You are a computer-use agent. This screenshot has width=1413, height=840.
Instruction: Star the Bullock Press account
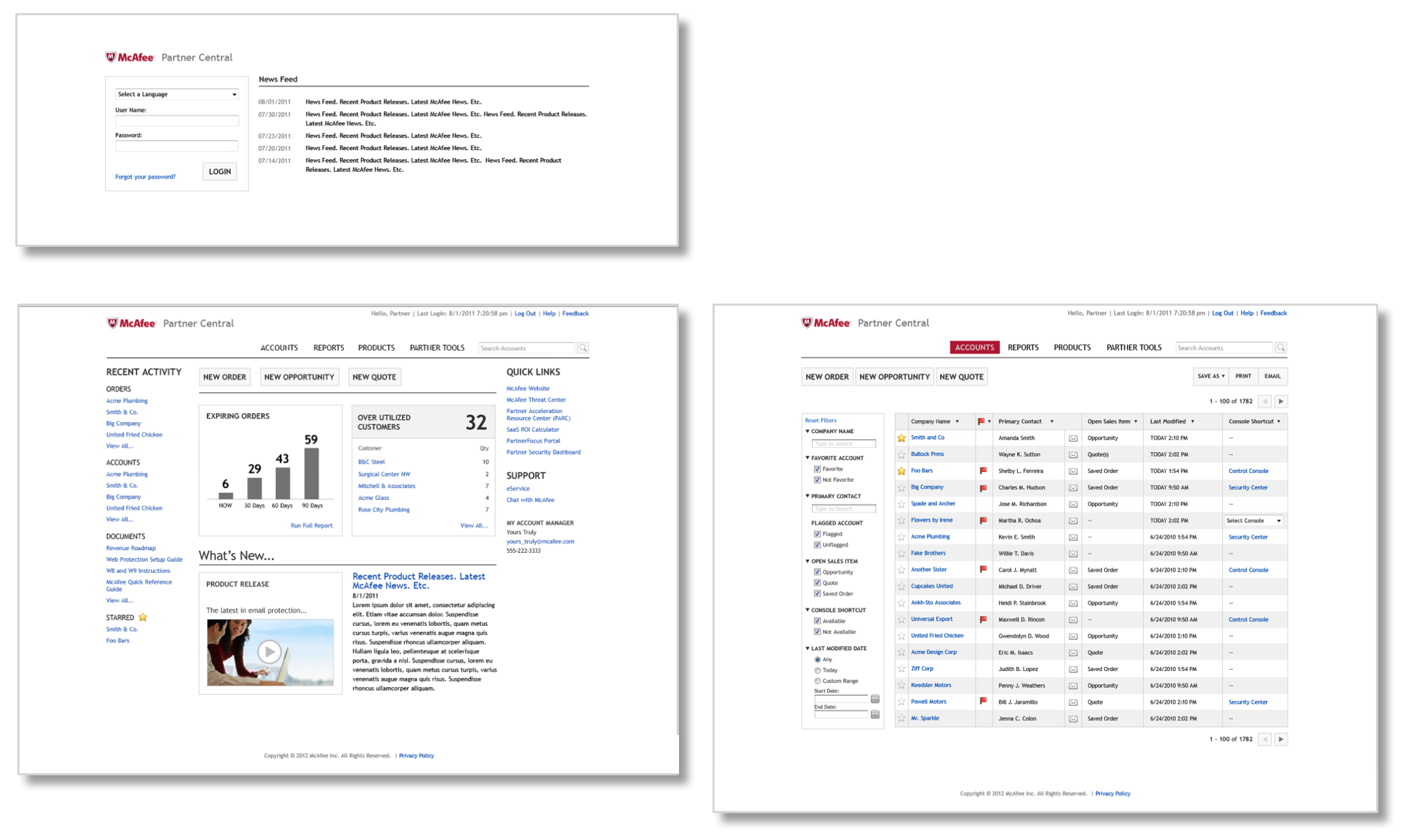[x=901, y=455]
